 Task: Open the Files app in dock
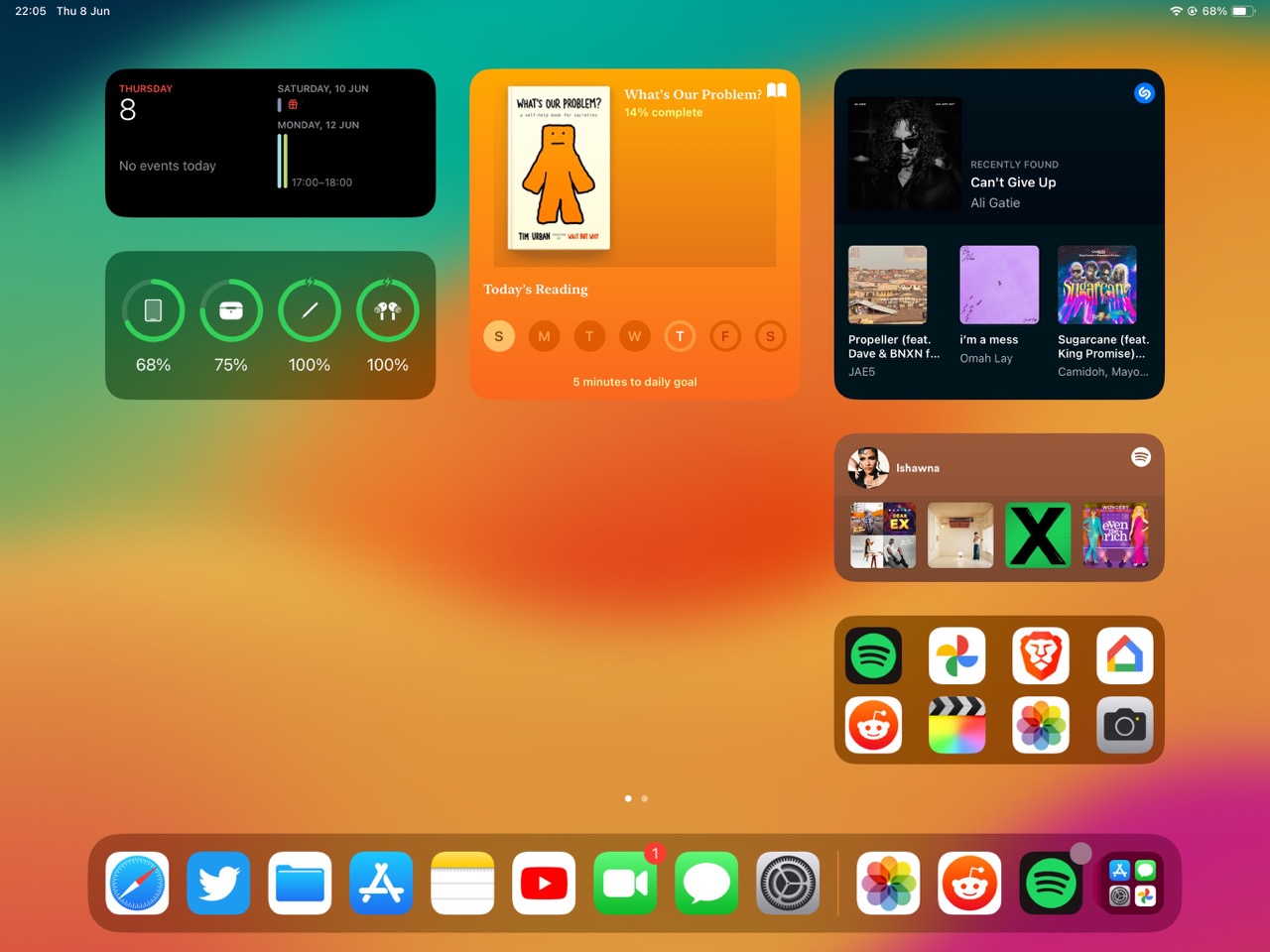[x=300, y=883]
